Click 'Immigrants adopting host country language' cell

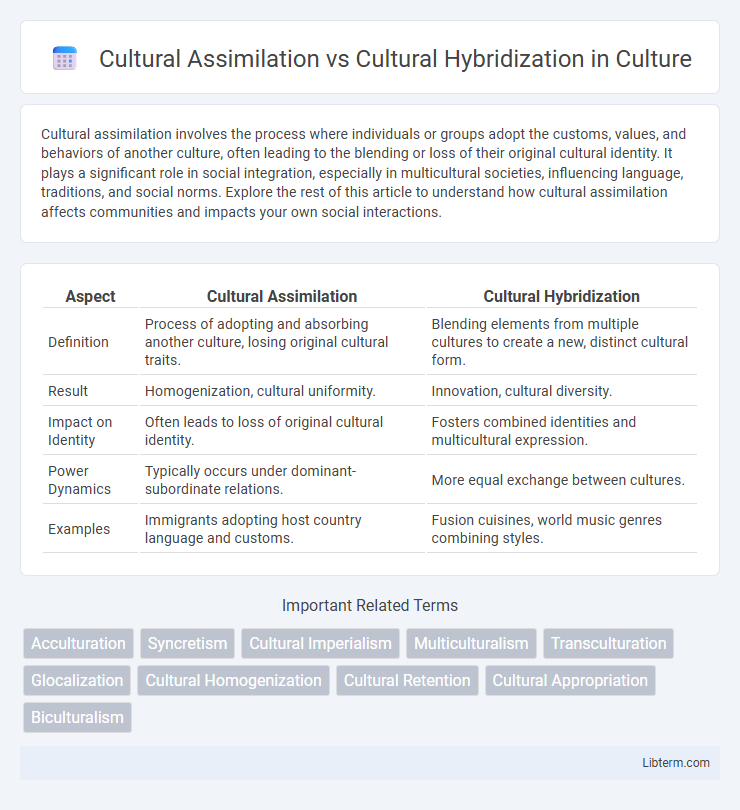(282, 529)
